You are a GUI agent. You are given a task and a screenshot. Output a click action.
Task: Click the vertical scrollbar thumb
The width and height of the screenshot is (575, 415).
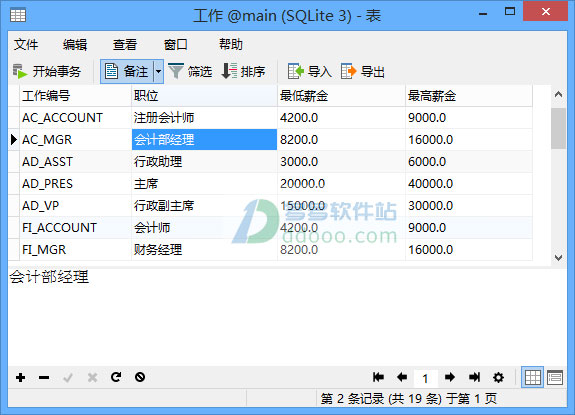[558, 128]
